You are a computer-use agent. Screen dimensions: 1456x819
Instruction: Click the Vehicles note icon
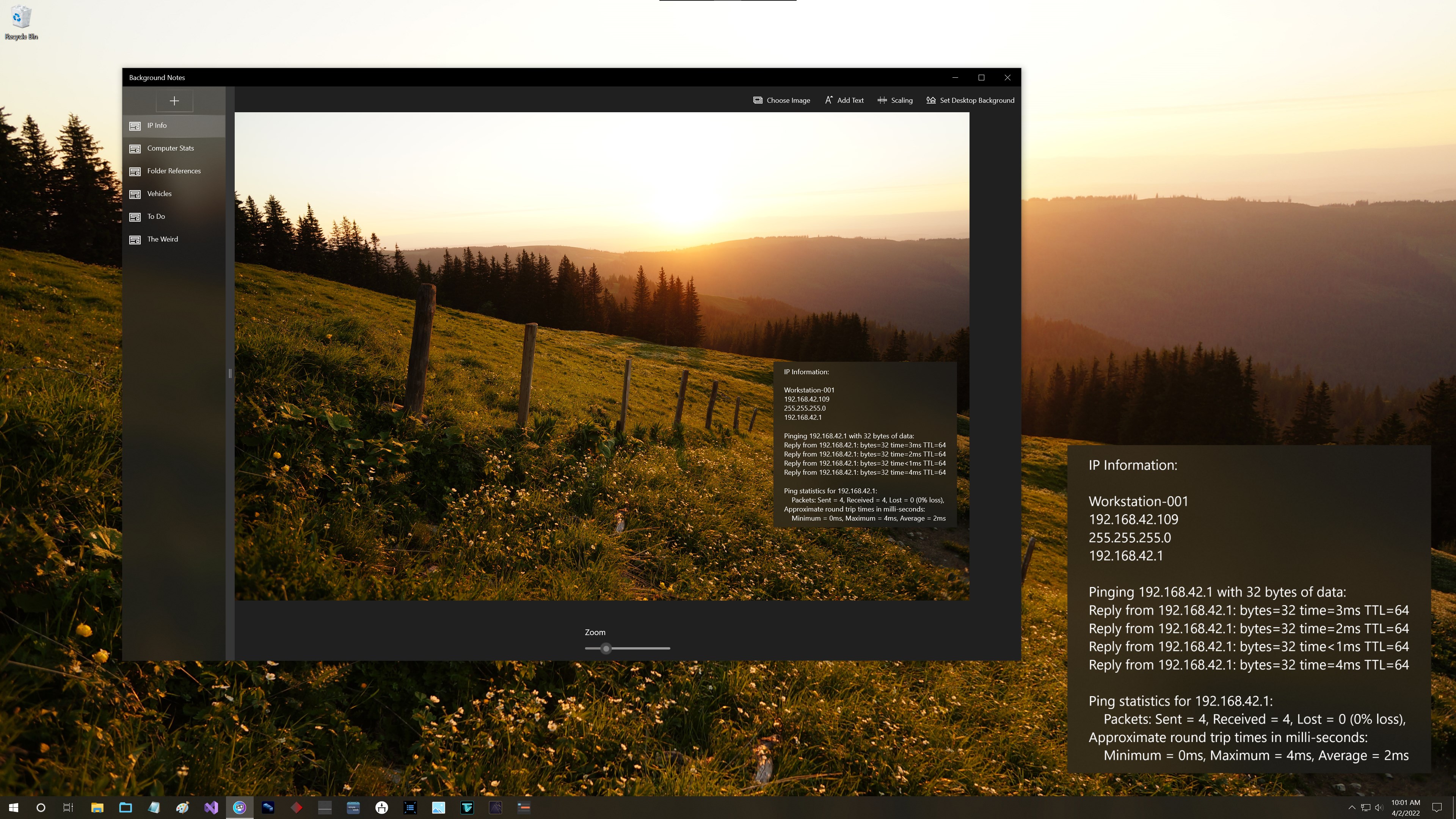click(135, 194)
